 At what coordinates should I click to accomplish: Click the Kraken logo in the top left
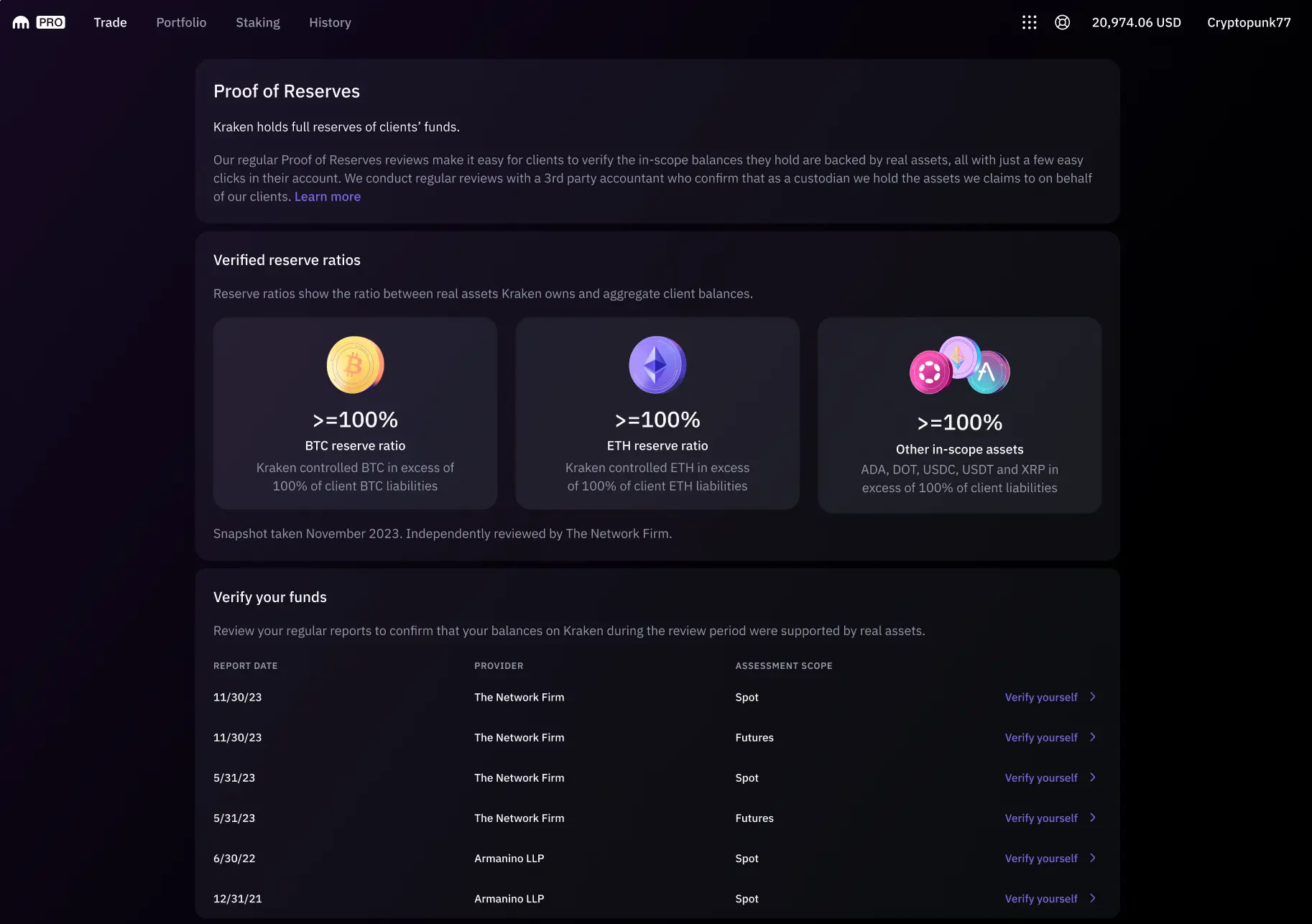coord(19,22)
